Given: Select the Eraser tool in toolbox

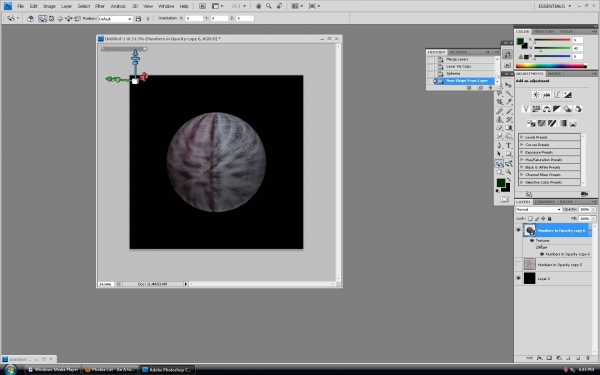Looking at the screenshot, I should (x=499, y=128).
